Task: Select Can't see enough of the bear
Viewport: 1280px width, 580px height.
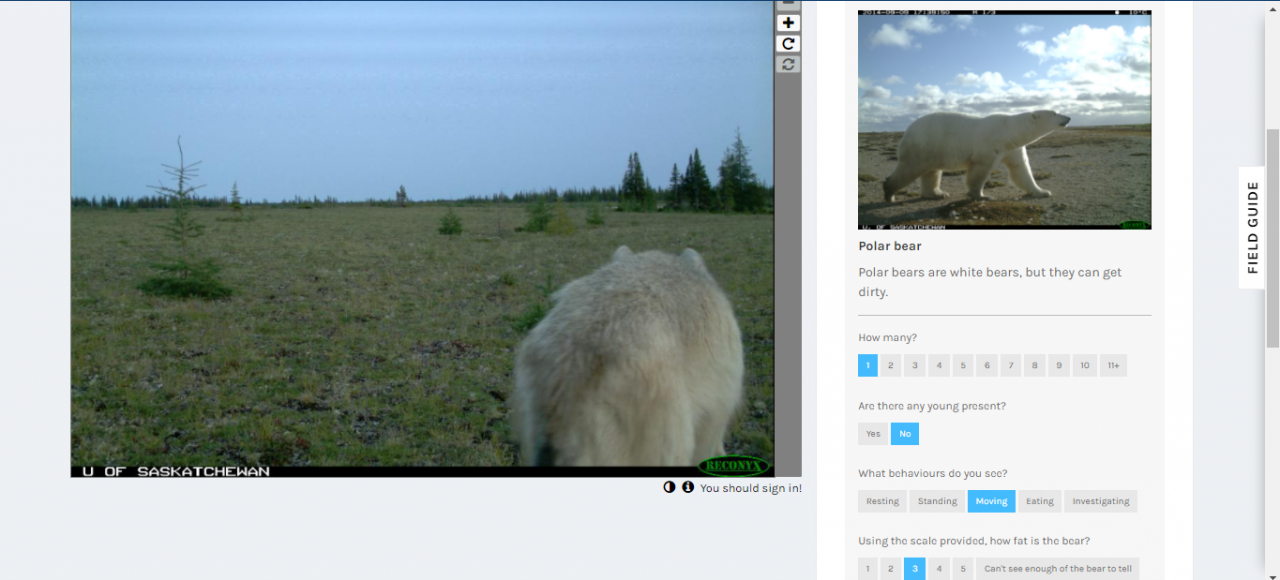Action: pos(1058,569)
